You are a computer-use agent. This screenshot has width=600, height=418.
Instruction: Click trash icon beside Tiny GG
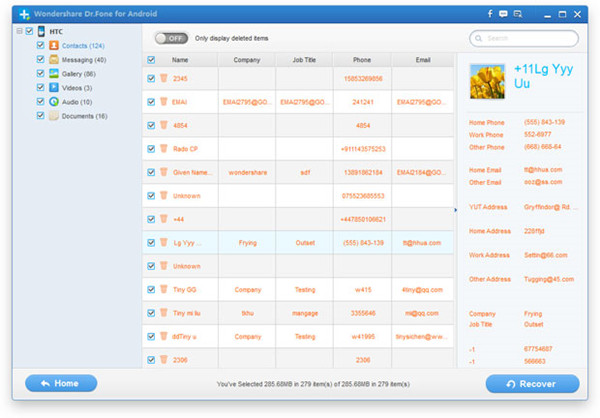point(163,289)
